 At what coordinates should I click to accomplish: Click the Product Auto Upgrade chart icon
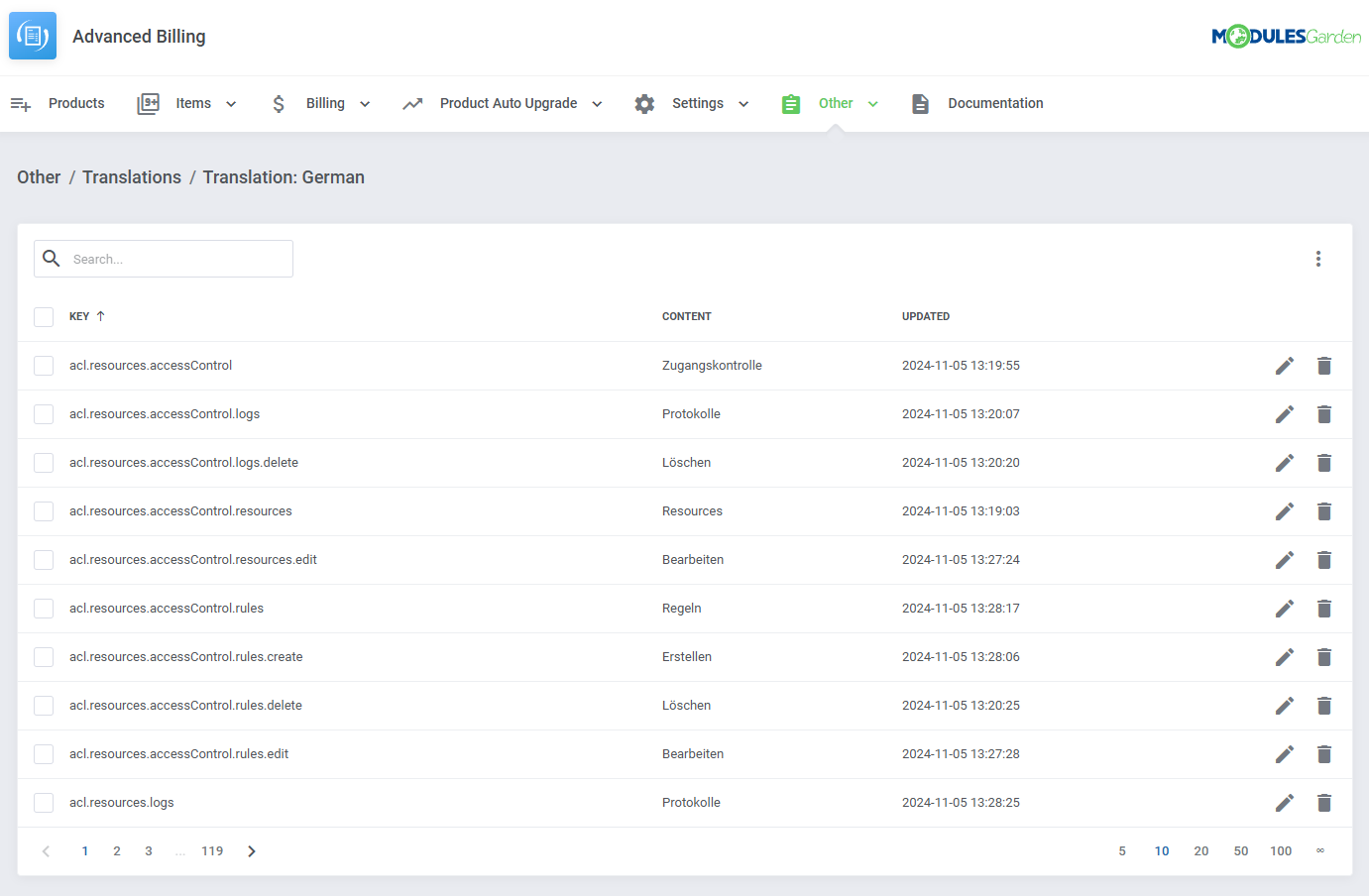click(x=413, y=103)
